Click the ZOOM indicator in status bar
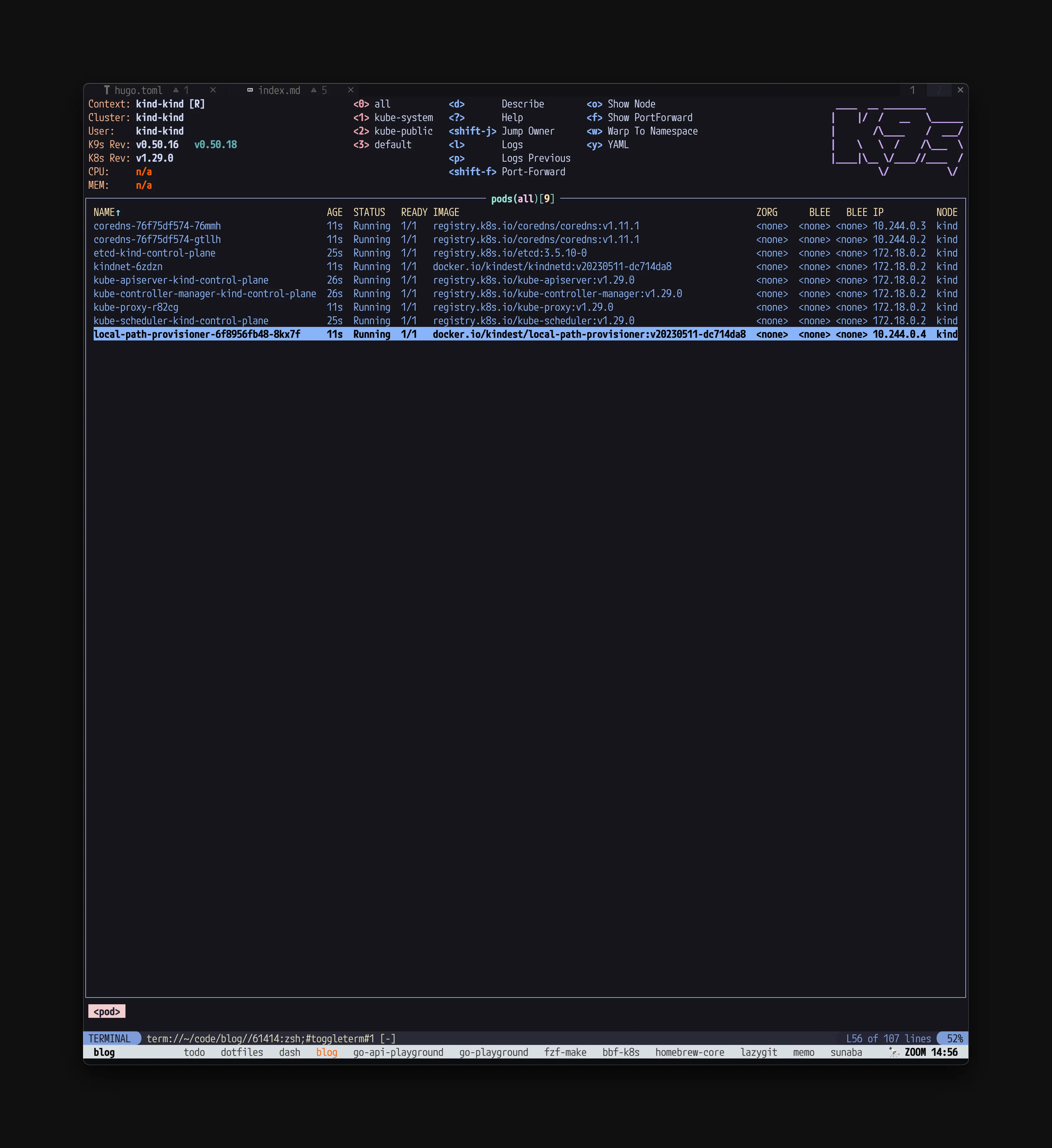The height and width of the screenshot is (1148, 1052). (915, 1052)
